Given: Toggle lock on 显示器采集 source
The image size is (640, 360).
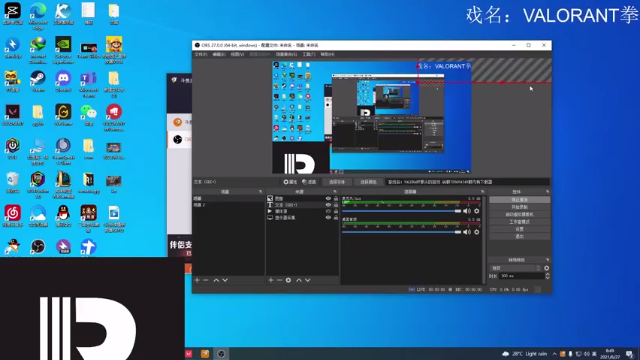Looking at the screenshot, I should pyautogui.click(x=336, y=218).
